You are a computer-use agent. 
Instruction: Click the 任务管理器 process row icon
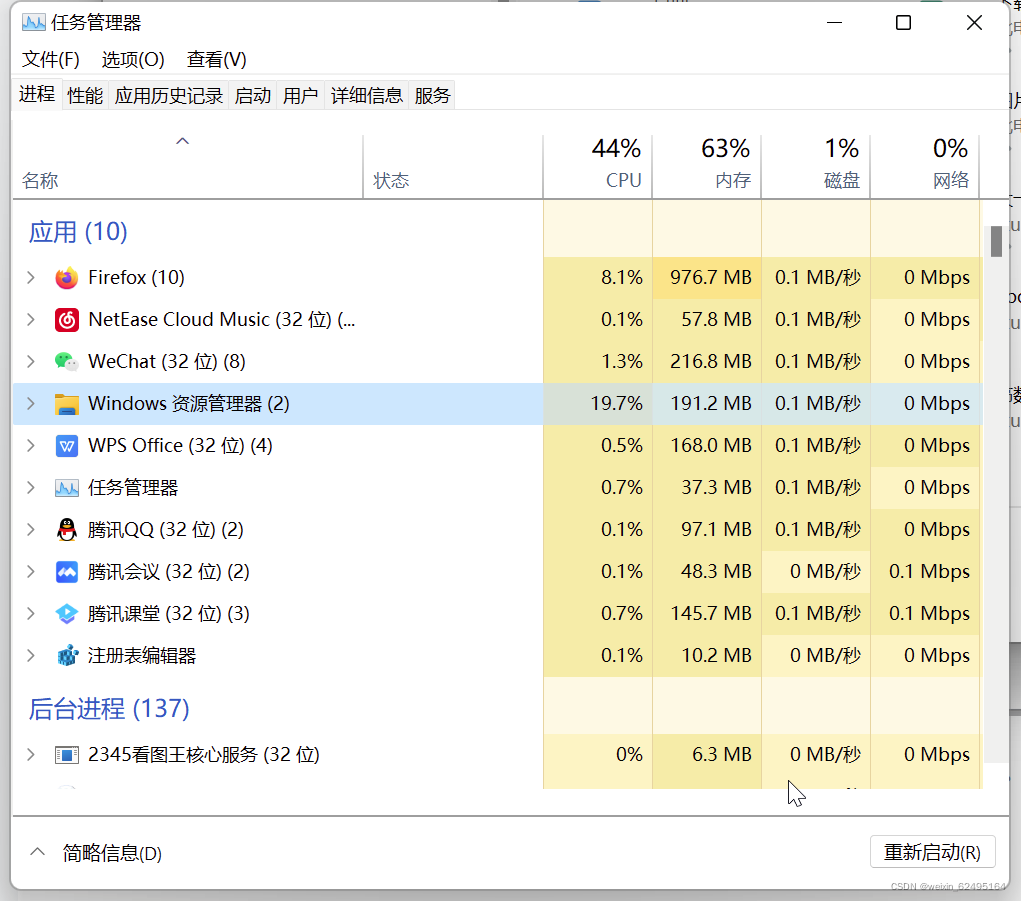click(x=66, y=488)
